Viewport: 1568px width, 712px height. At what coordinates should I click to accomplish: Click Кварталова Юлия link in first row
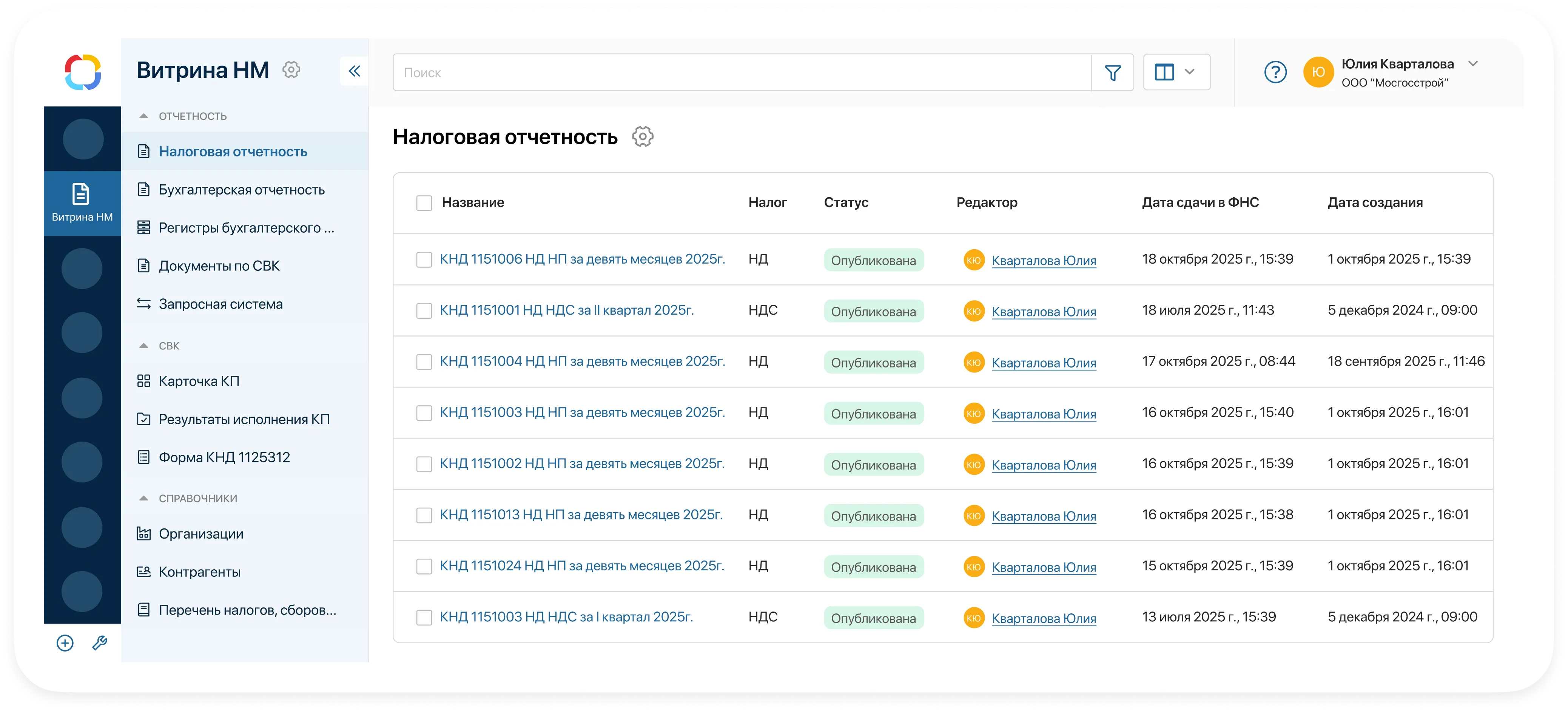[1043, 261]
